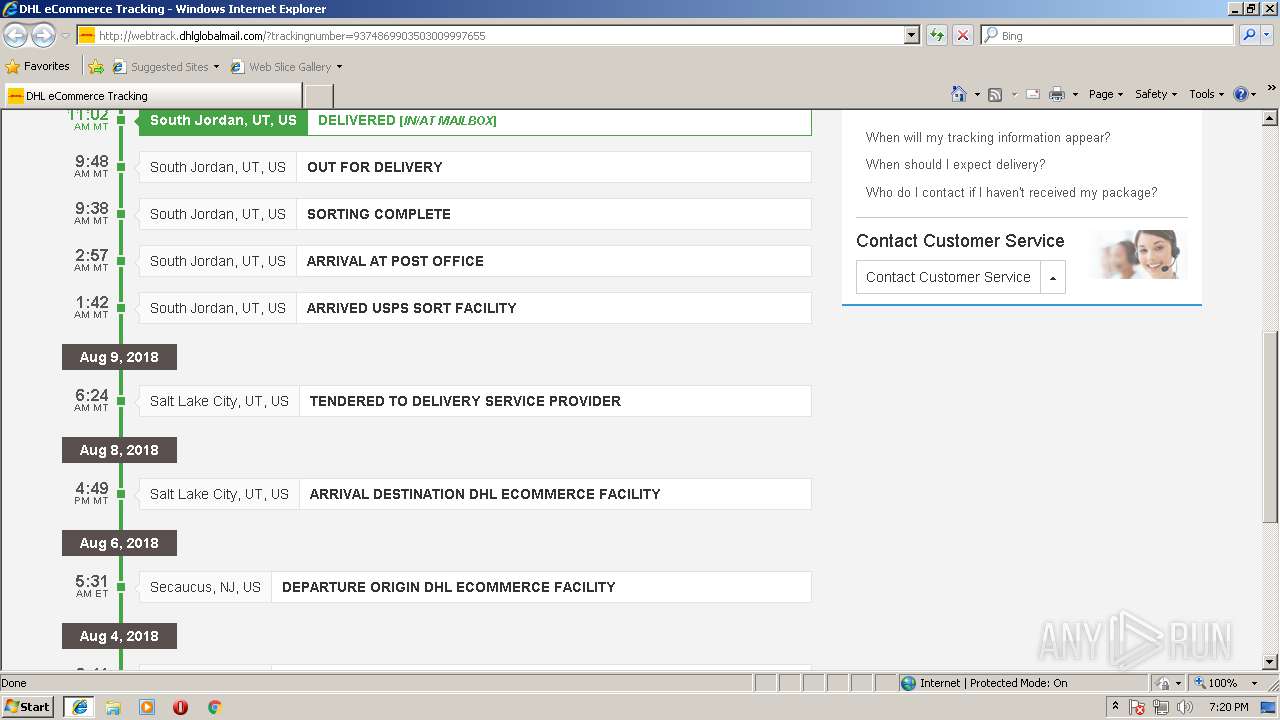Select the DHL eCommerce Tracking tab
This screenshot has height=720, width=1280.
click(x=152, y=96)
